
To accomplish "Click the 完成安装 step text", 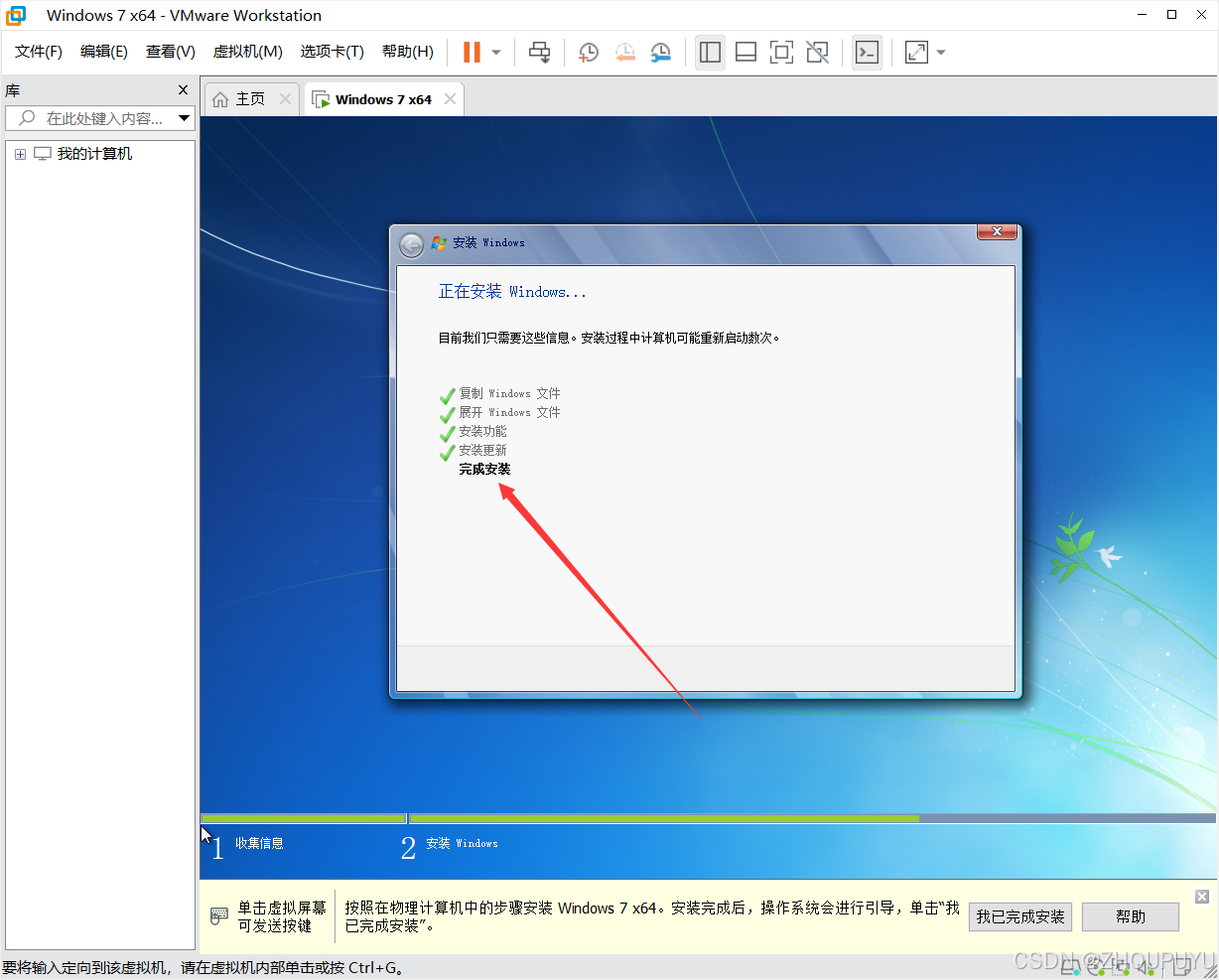I will click(x=484, y=469).
